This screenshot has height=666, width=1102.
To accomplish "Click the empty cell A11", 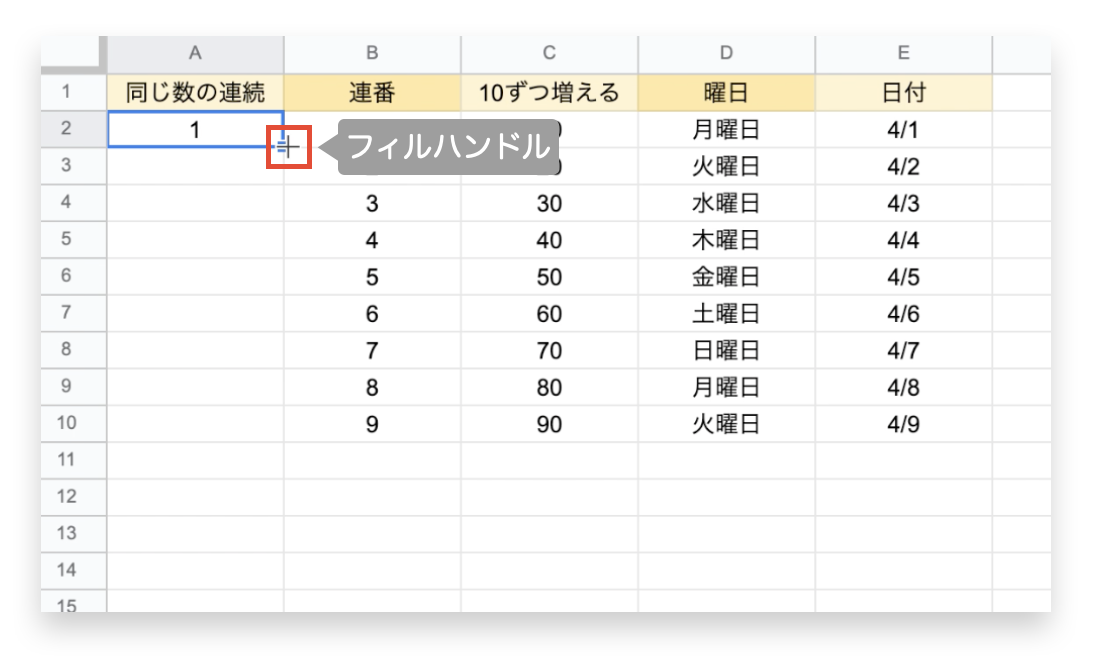I will pos(195,460).
